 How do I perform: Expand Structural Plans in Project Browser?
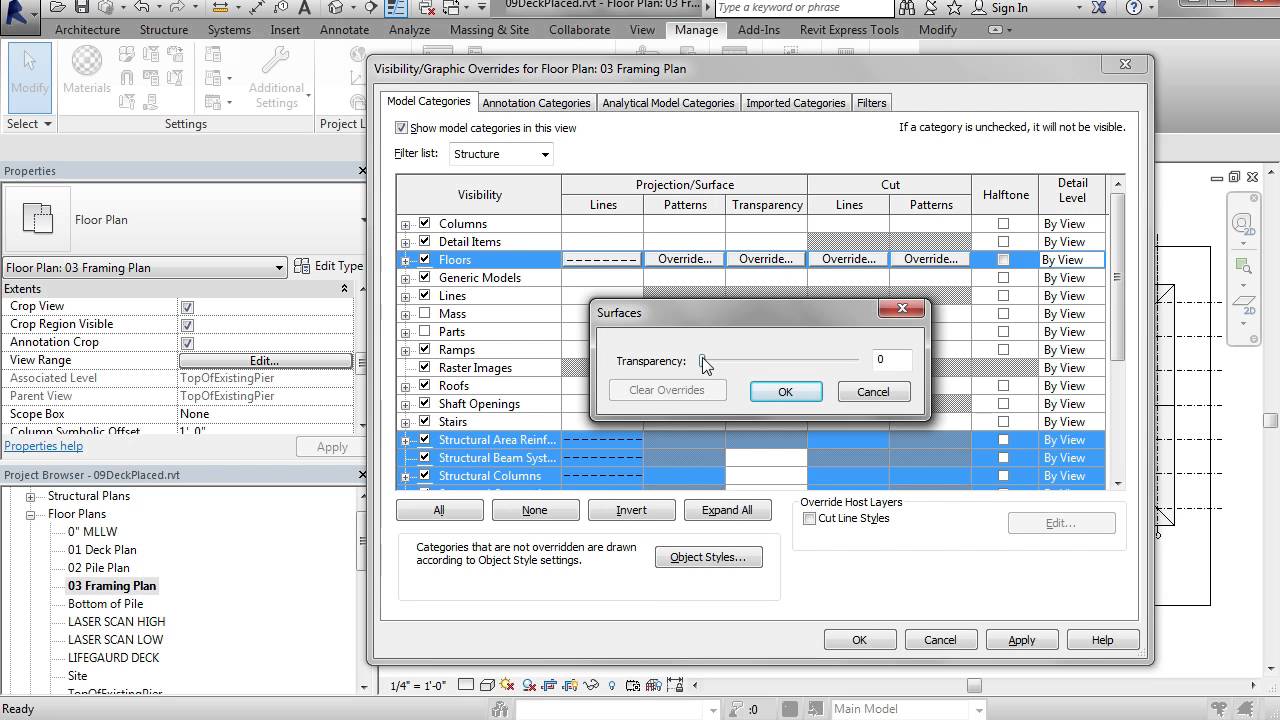(31, 497)
